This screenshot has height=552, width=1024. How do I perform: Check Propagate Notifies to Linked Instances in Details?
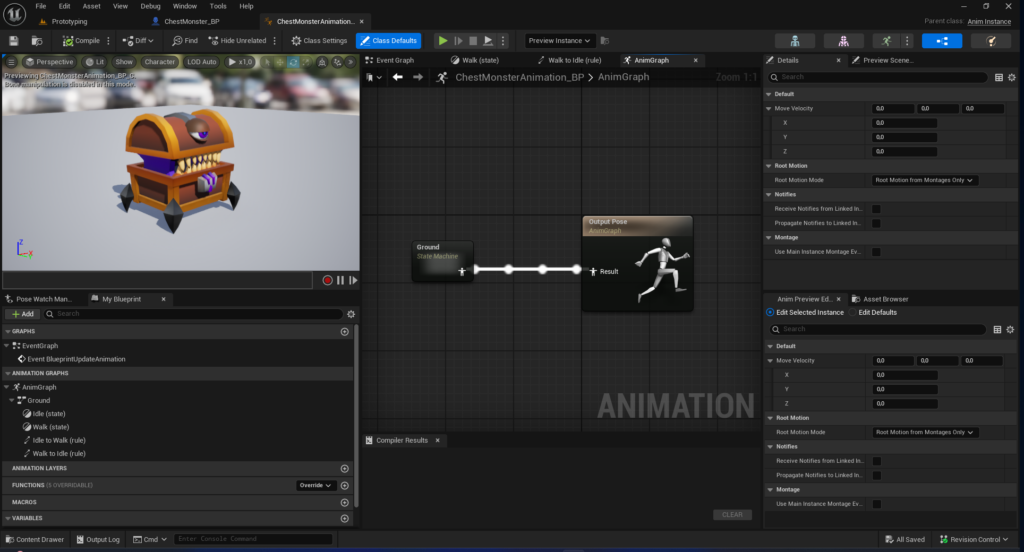coord(876,223)
